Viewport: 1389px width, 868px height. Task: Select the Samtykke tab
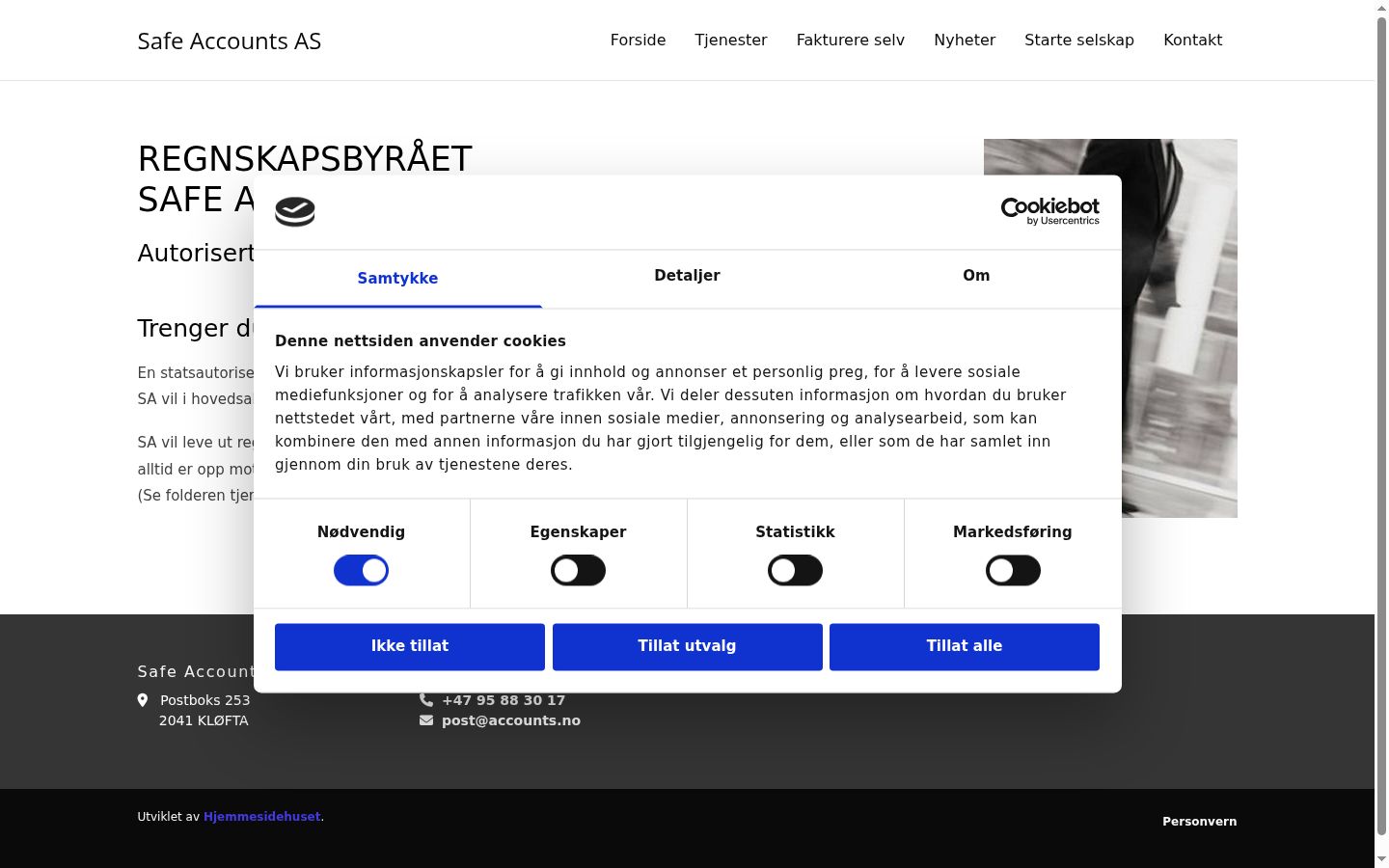tap(397, 278)
